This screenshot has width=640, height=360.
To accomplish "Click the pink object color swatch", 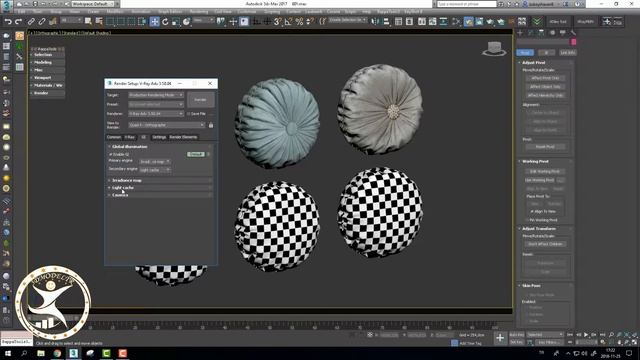I will coord(573,42).
